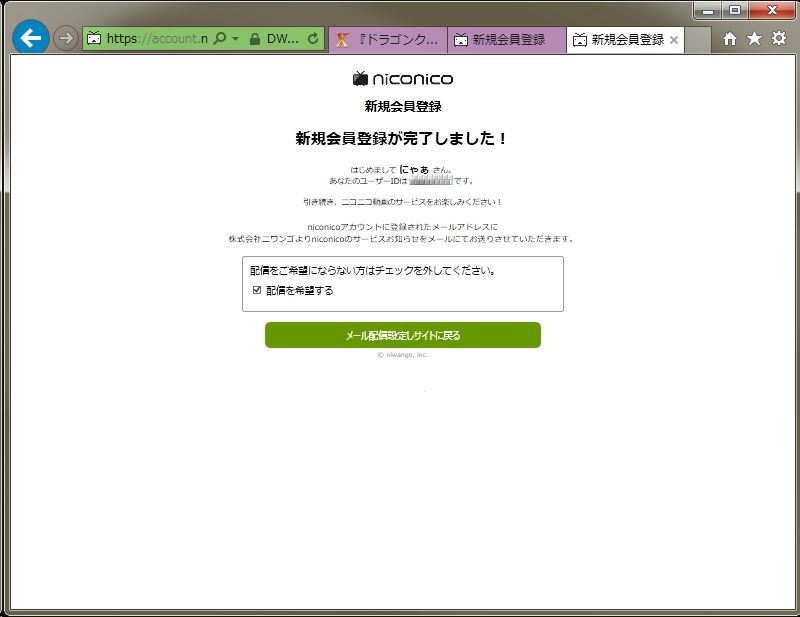
Task: Uncheck the 配信を希望する checkbox
Action: point(257,290)
